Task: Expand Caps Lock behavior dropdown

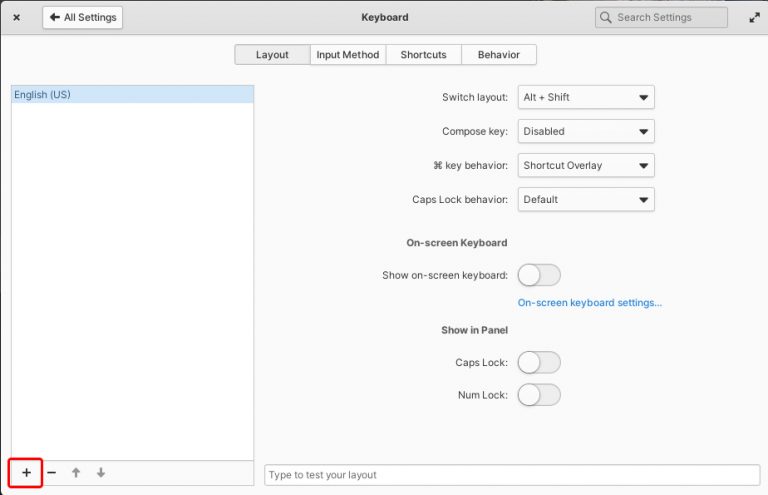Action: click(x=586, y=199)
